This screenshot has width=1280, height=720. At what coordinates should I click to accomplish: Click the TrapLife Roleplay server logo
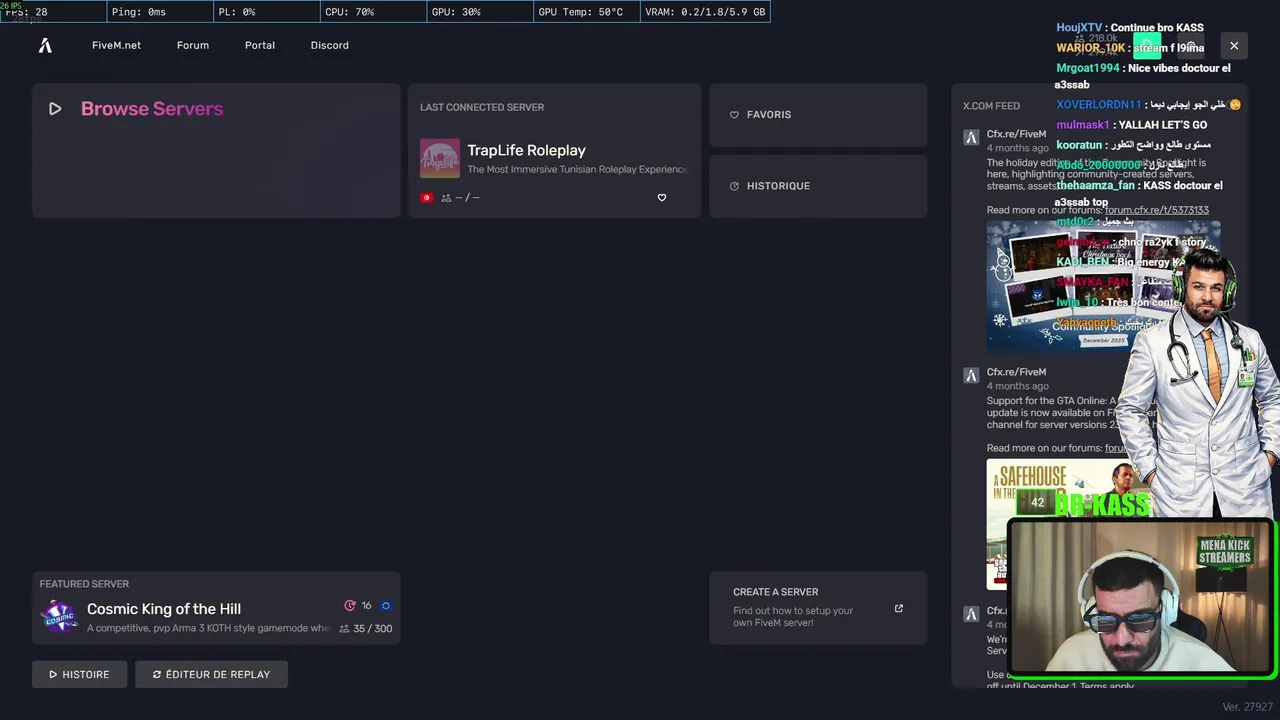pyautogui.click(x=440, y=158)
